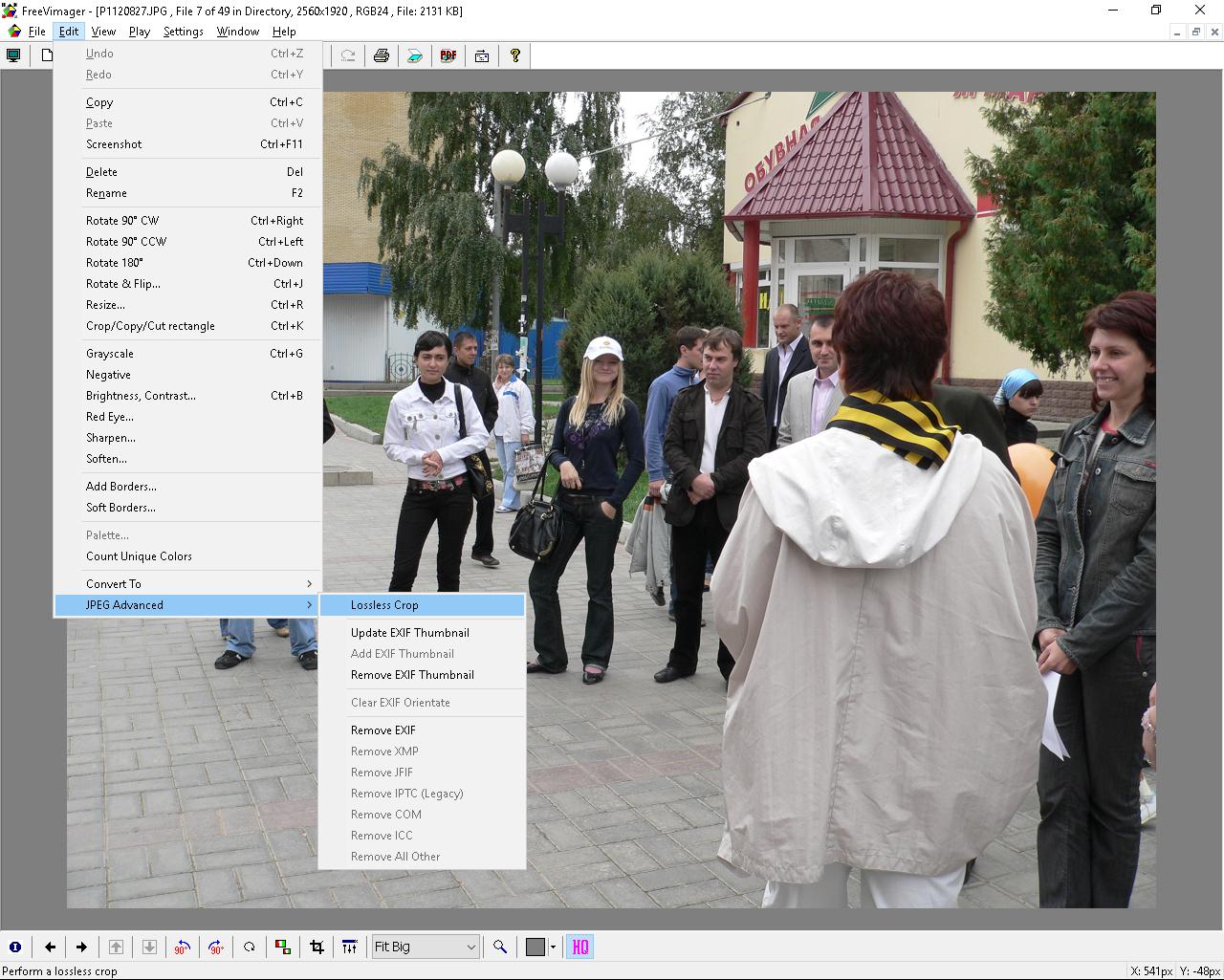Activate the zoom magnifier tool
The width and height of the screenshot is (1224, 980).
[x=500, y=947]
